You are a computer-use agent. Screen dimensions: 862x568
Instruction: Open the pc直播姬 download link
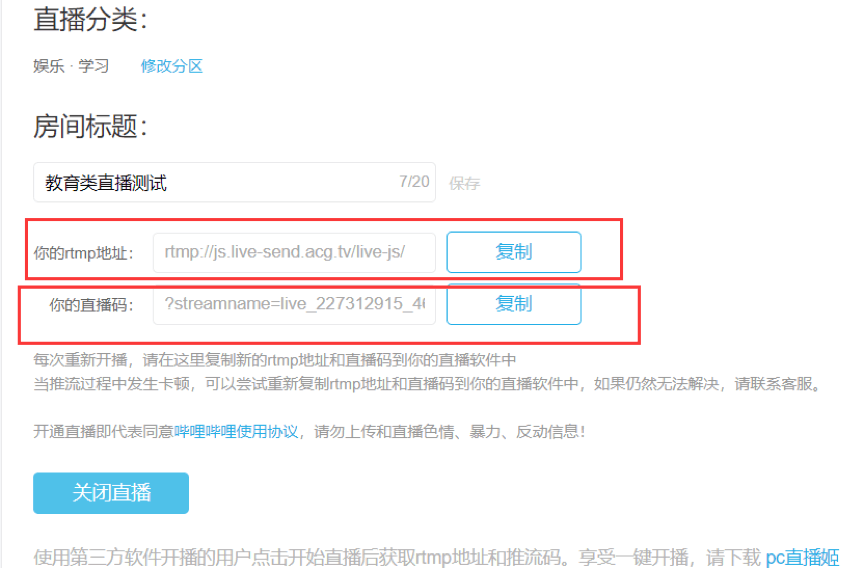point(802,557)
